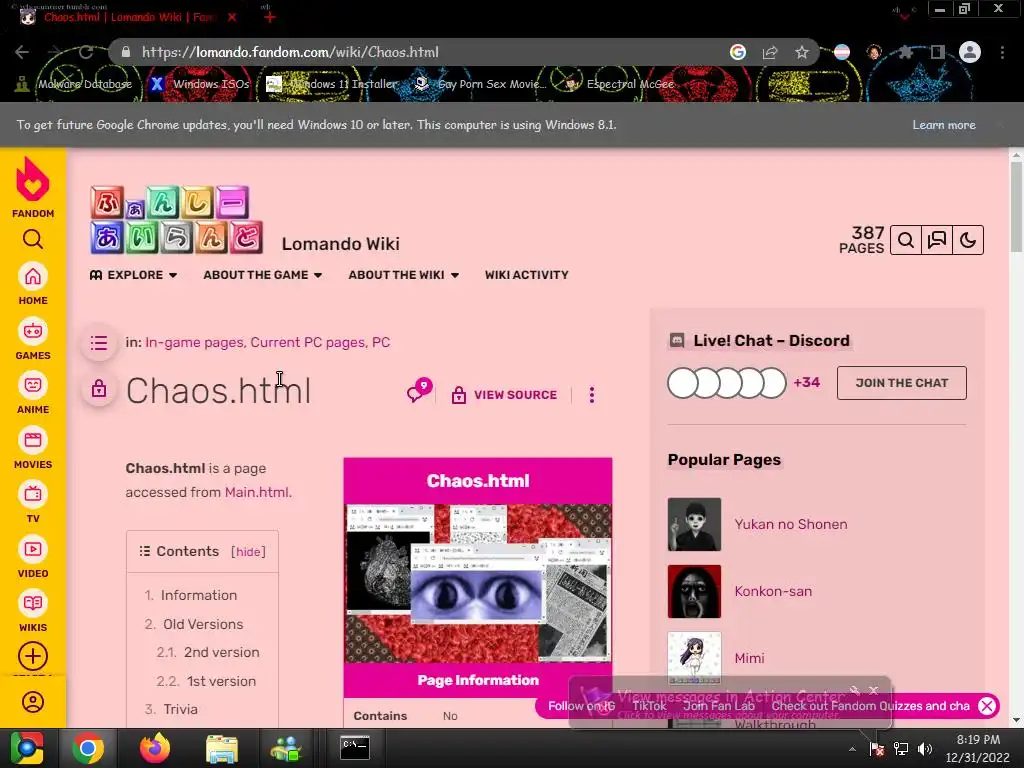Screen dimensions: 1024x768
Task: Follow the Main.html link
Action: (257, 492)
